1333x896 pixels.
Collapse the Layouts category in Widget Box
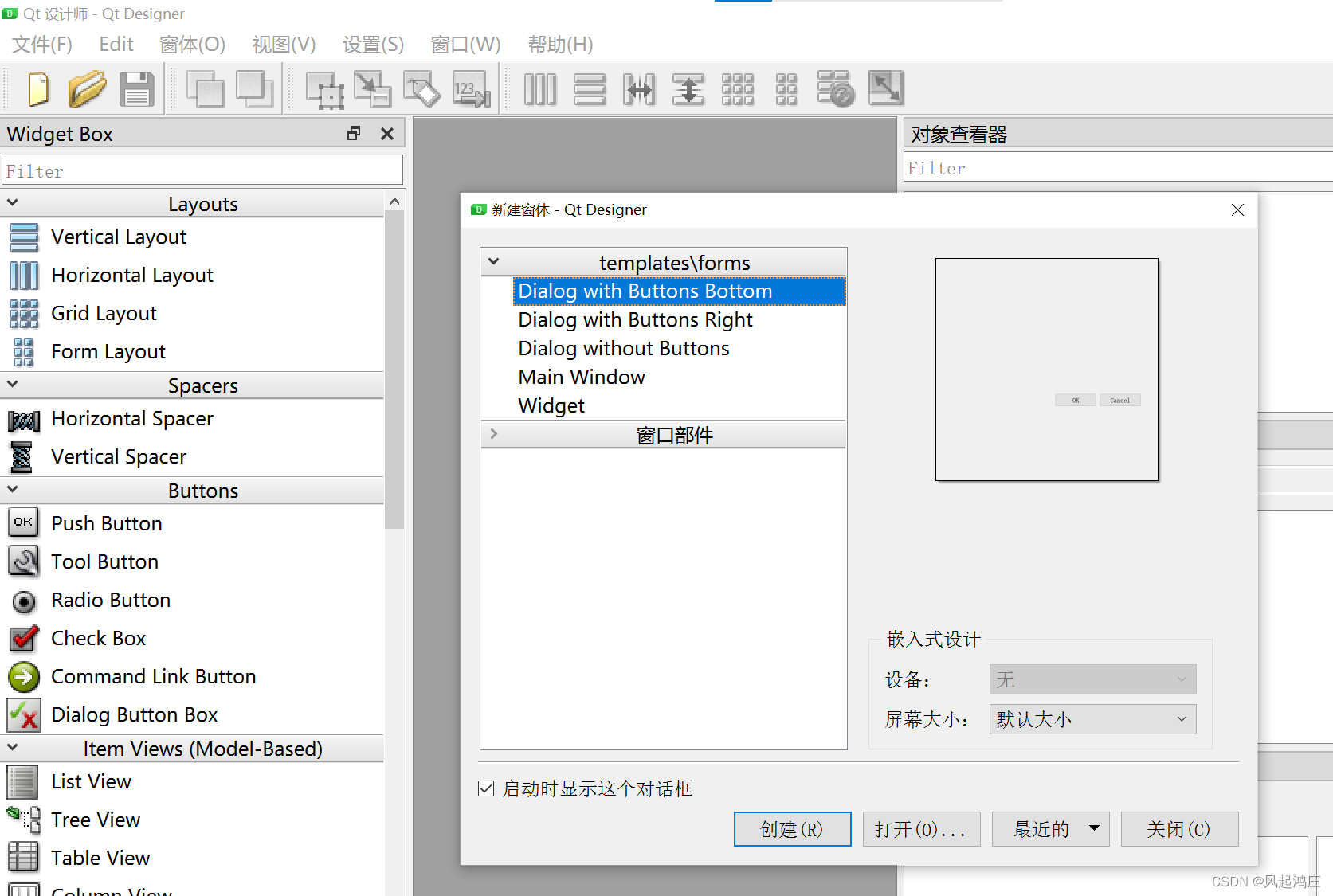[x=13, y=203]
